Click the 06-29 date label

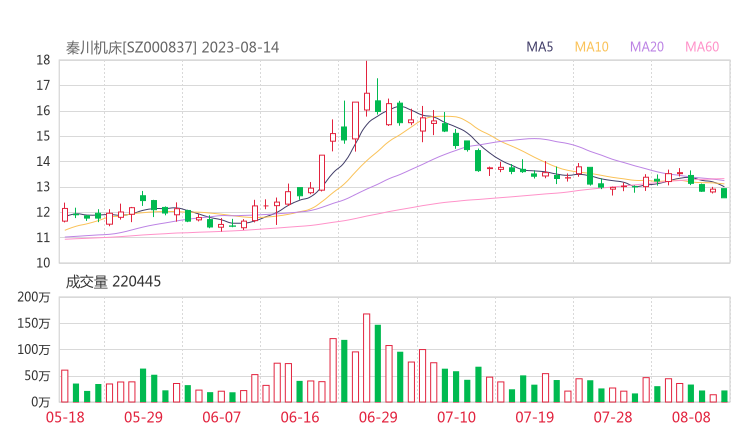[x=378, y=417]
